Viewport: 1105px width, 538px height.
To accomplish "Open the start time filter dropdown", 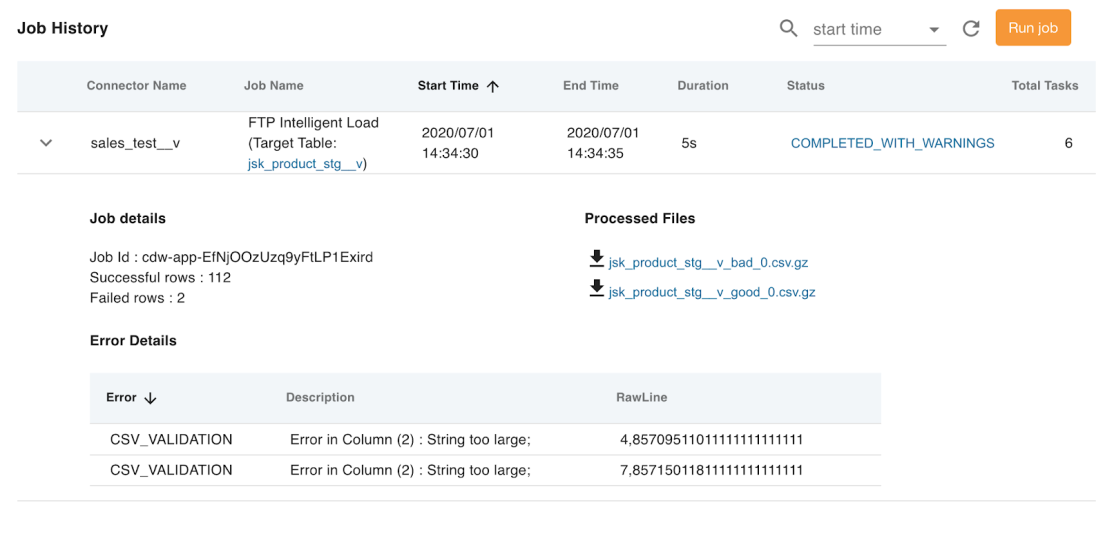I will (x=935, y=30).
